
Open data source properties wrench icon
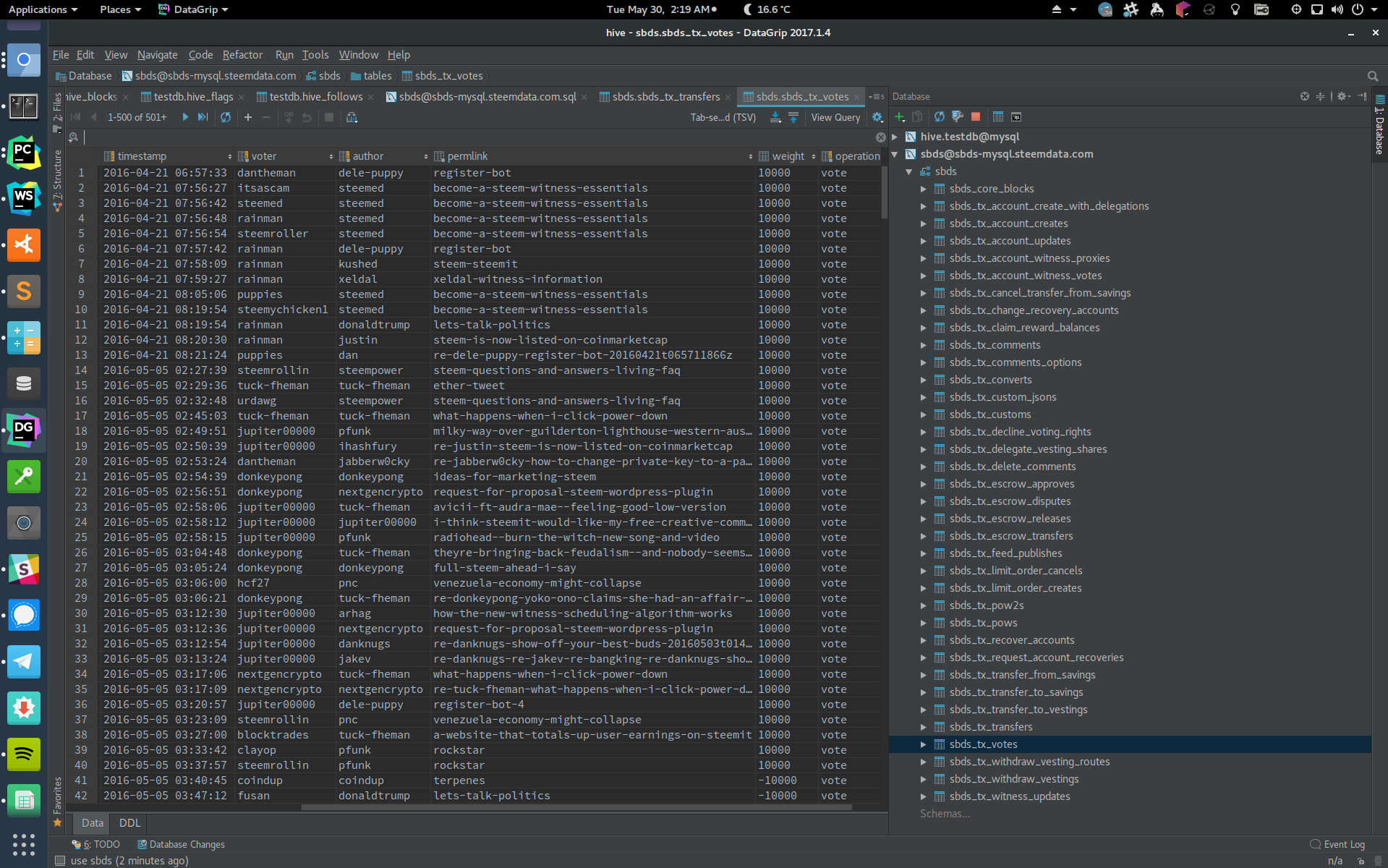pyautogui.click(x=958, y=116)
